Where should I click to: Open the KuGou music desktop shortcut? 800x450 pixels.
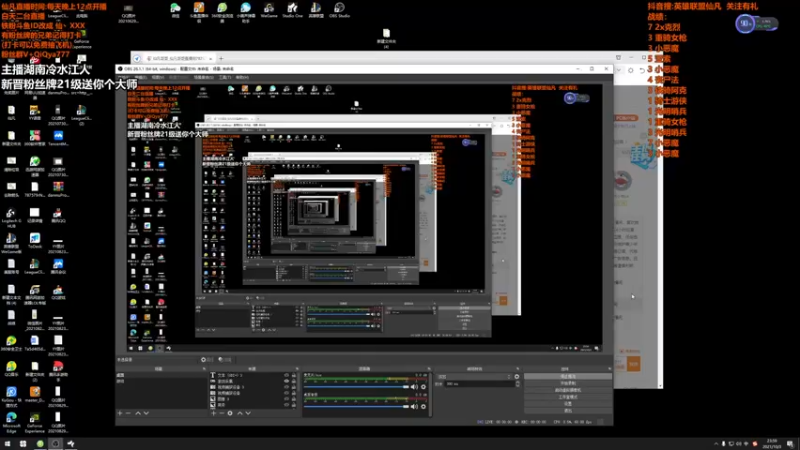pyautogui.click(x=11, y=395)
